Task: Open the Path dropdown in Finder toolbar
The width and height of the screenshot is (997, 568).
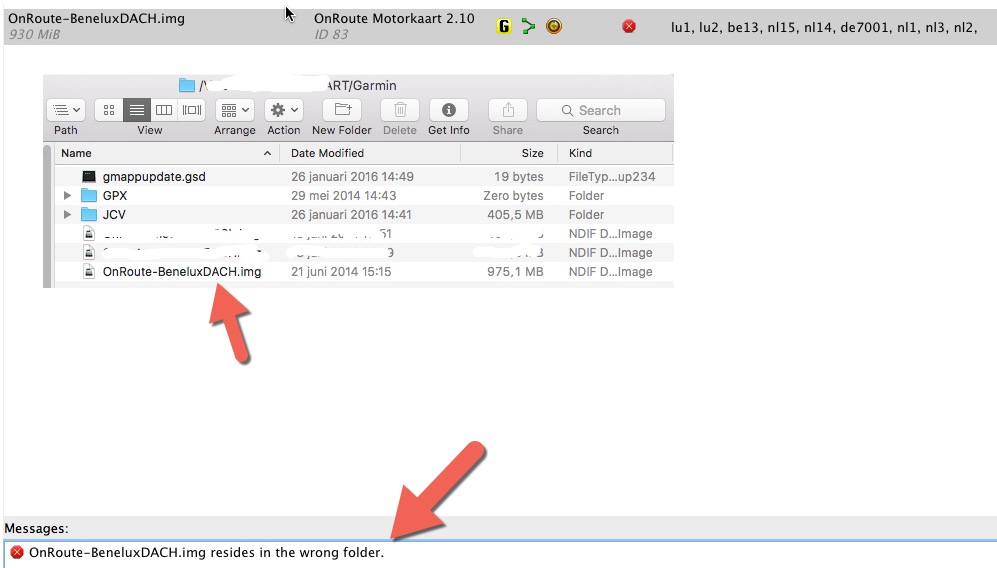Action: pos(66,110)
